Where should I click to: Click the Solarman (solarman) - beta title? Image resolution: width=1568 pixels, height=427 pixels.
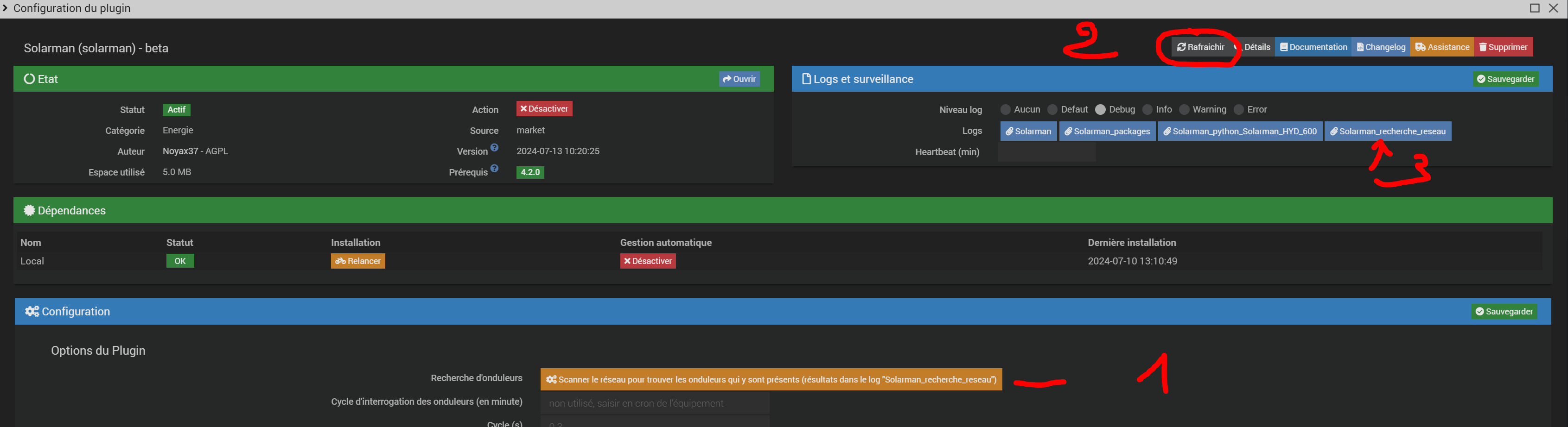96,48
